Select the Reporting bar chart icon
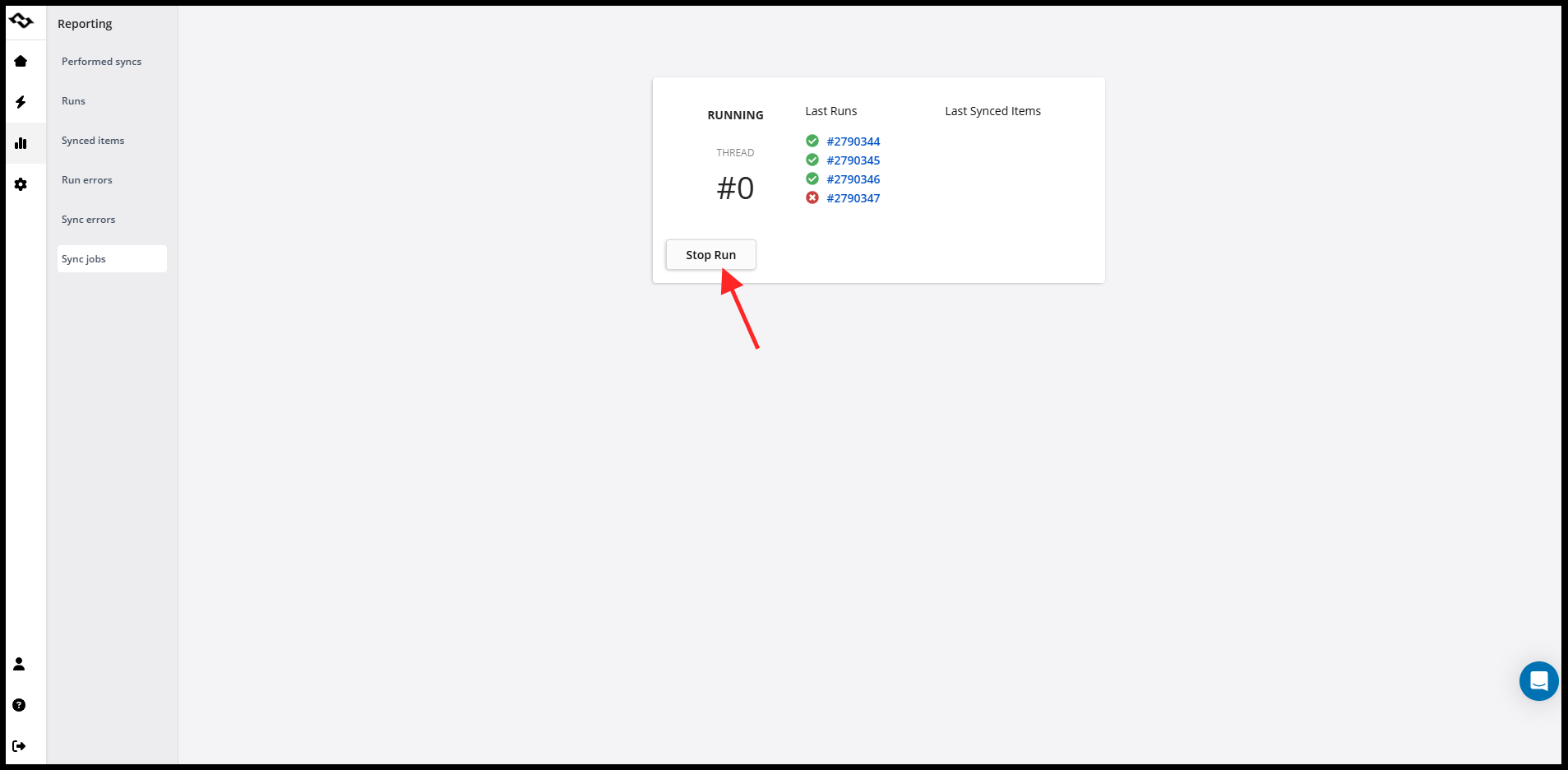The image size is (1568, 770). click(x=21, y=143)
